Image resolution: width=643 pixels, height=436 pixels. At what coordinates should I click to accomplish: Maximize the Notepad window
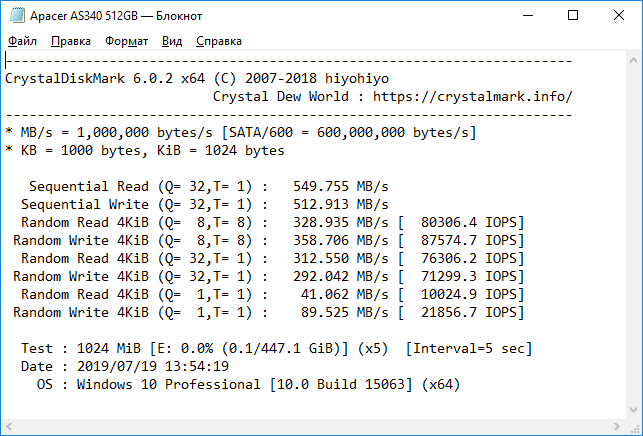pyautogui.click(x=573, y=16)
